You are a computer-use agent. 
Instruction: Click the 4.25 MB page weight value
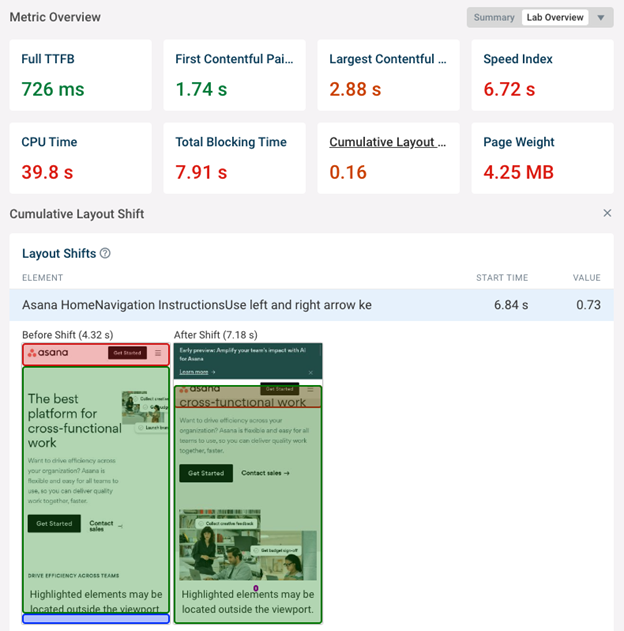click(519, 172)
